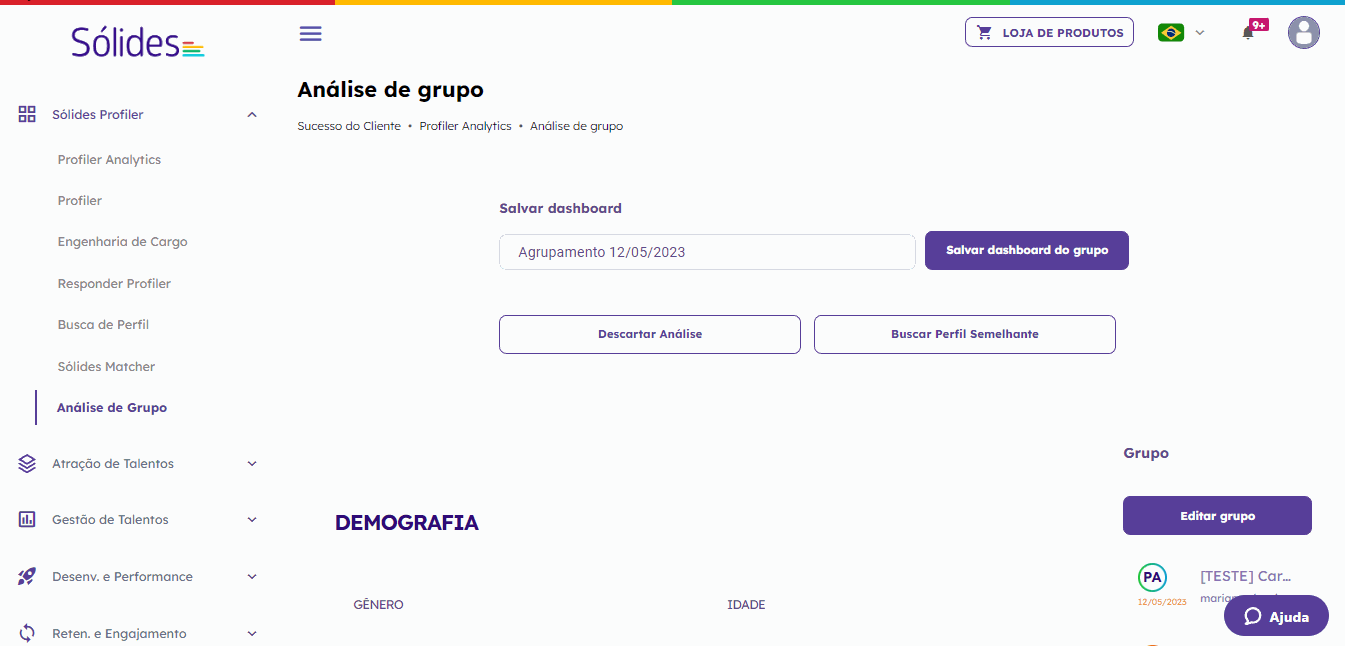
Task: Click the Sólides logo
Action: coord(138,42)
